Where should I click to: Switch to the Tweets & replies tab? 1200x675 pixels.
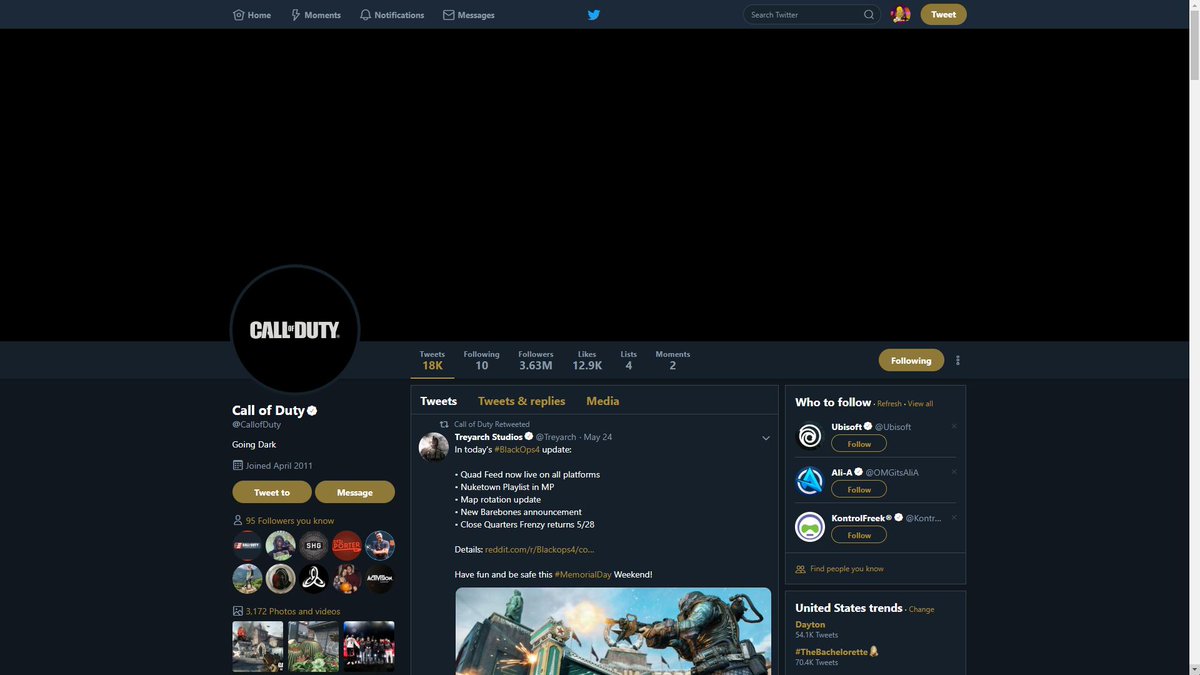tap(521, 401)
